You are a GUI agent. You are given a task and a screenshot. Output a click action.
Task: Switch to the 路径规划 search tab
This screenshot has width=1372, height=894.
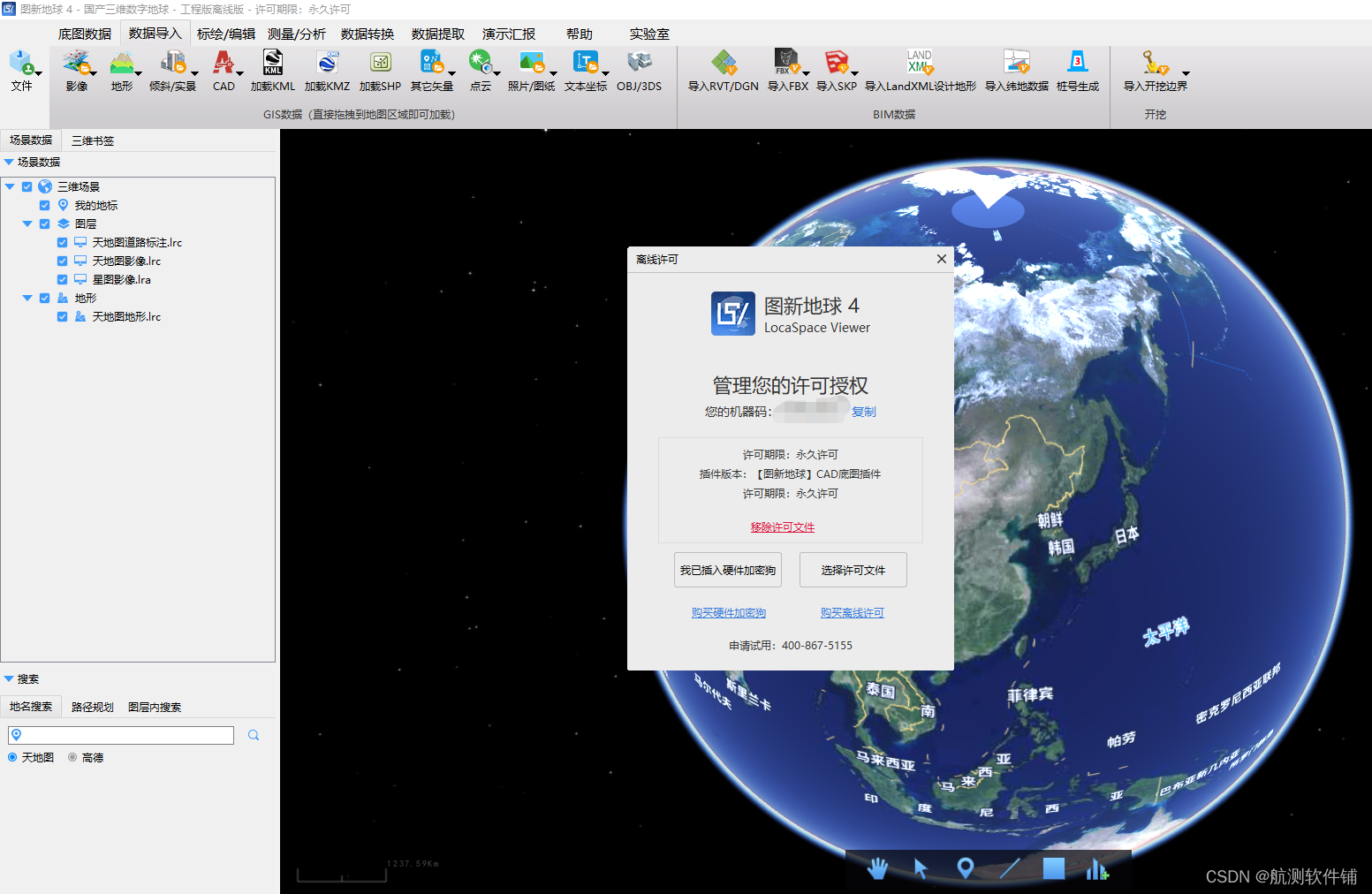click(93, 707)
